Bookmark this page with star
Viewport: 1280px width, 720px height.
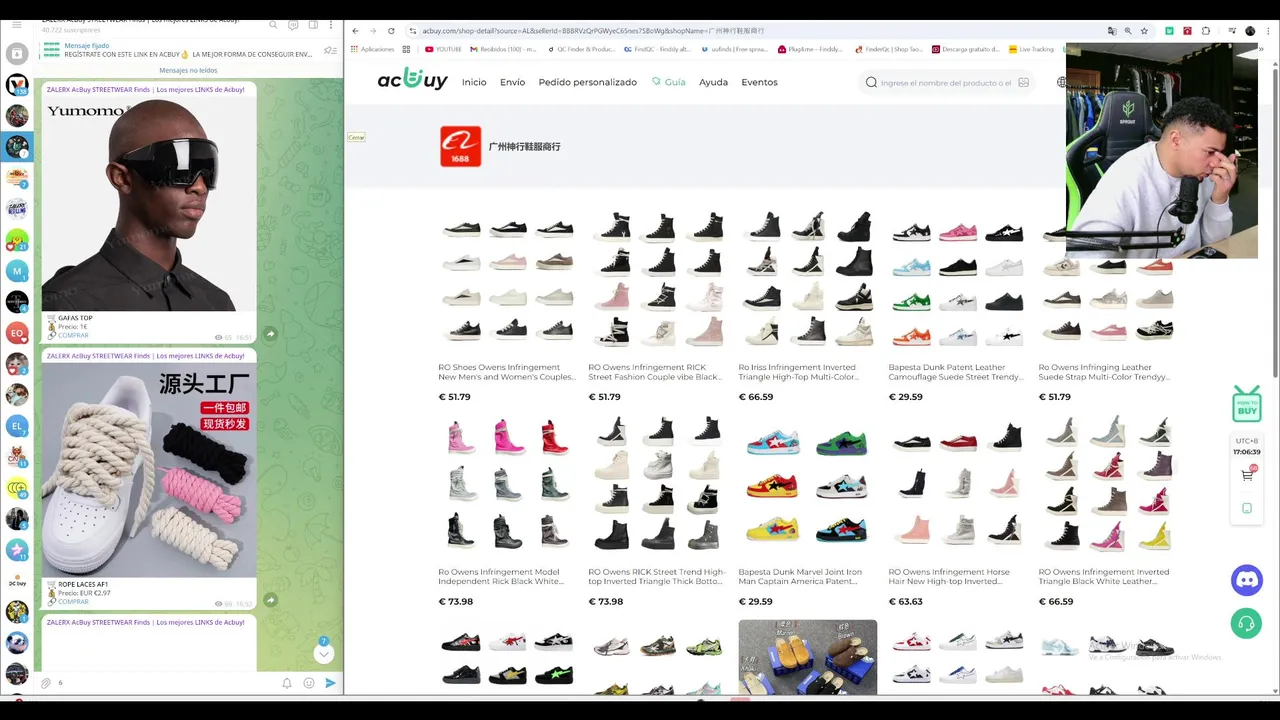(1144, 31)
